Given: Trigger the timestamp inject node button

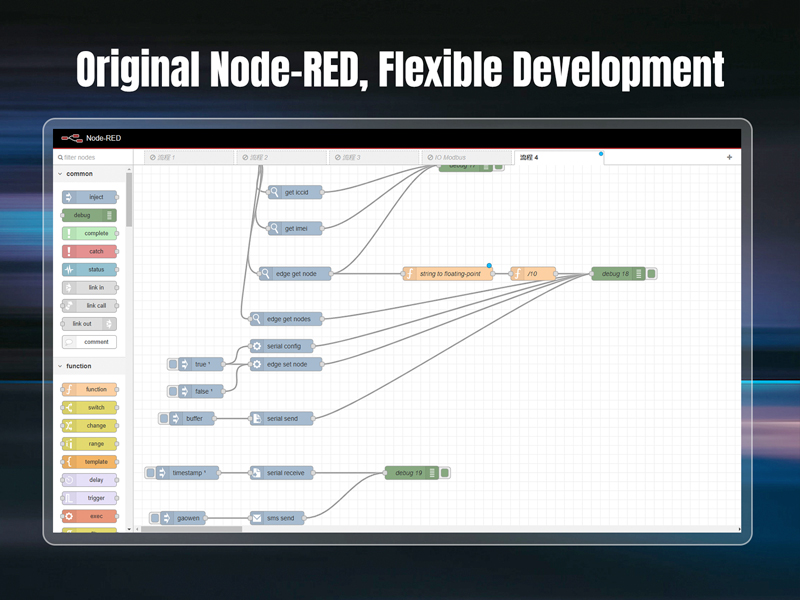Looking at the screenshot, I should 151,473.
